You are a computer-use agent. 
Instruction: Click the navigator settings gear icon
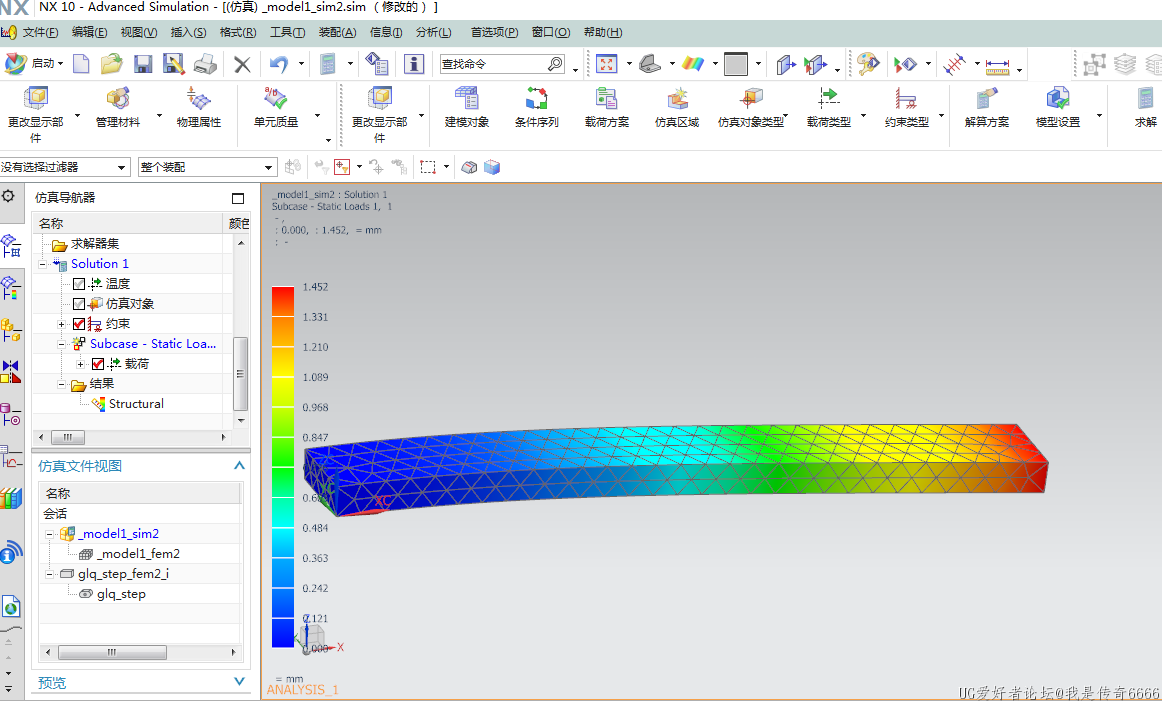[x=8, y=196]
